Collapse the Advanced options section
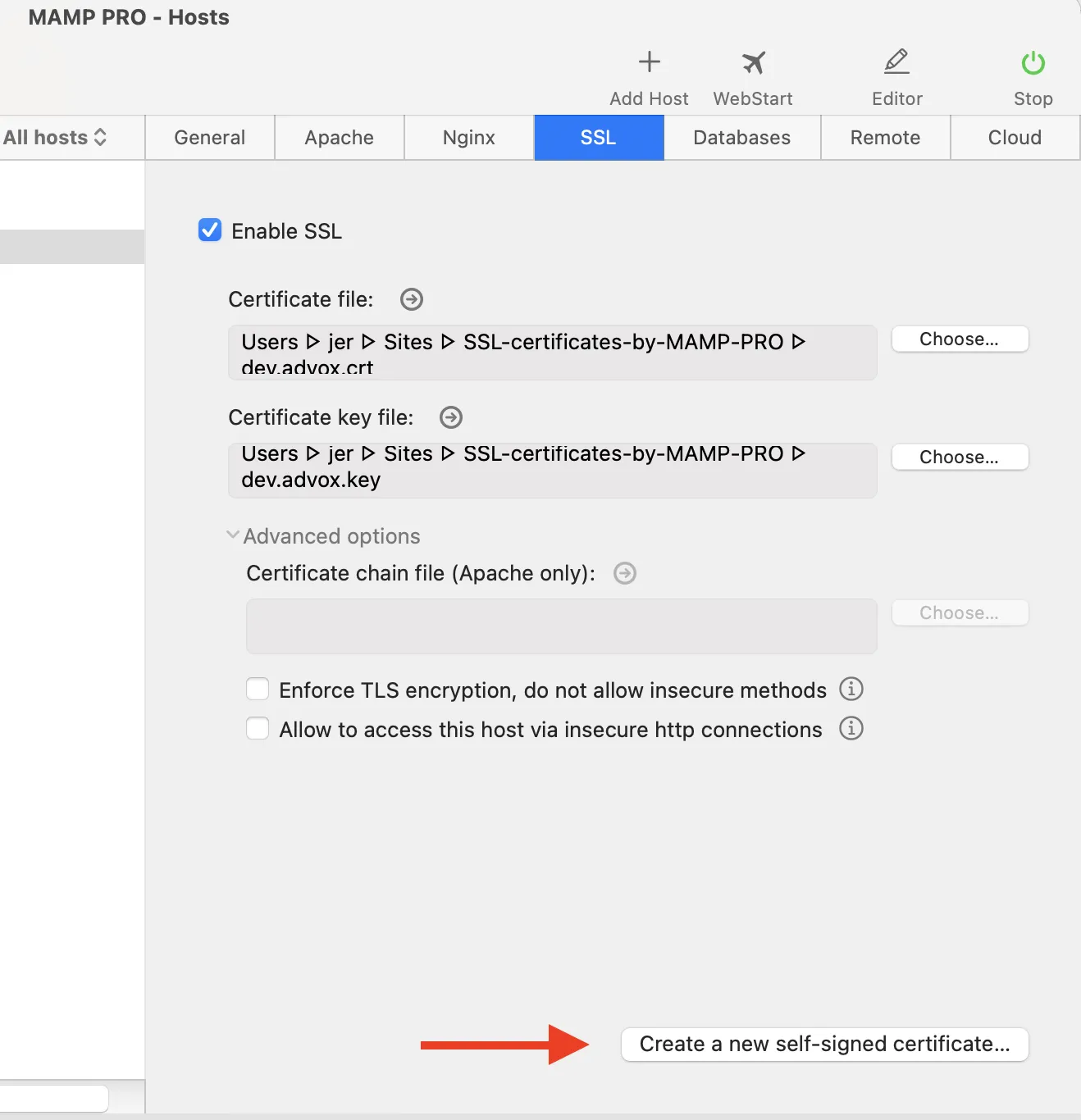This screenshot has width=1081, height=1120. 233,535
